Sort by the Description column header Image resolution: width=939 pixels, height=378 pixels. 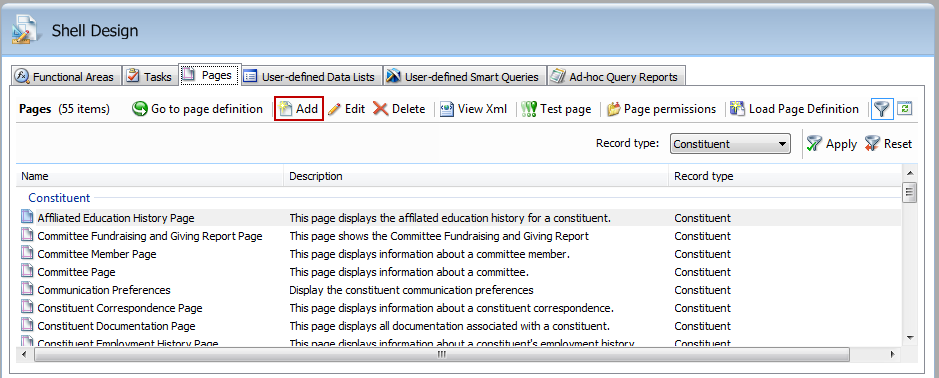pos(475,176)
